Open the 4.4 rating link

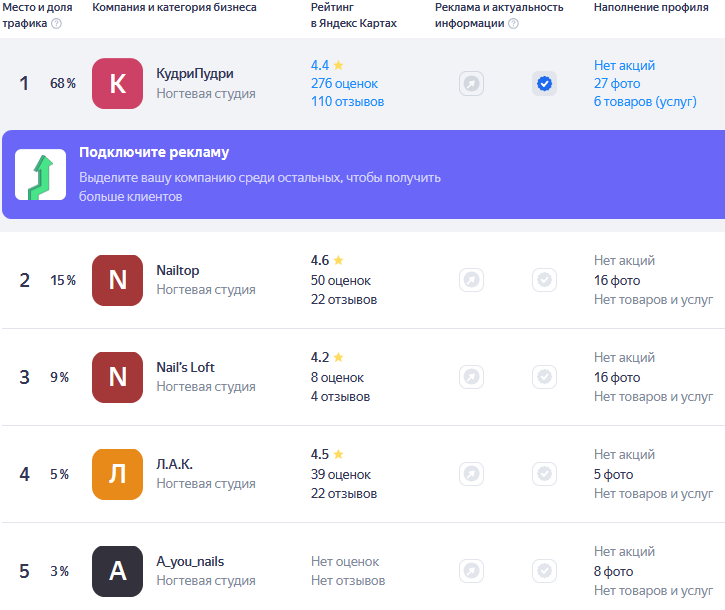(x=320, y=65)
